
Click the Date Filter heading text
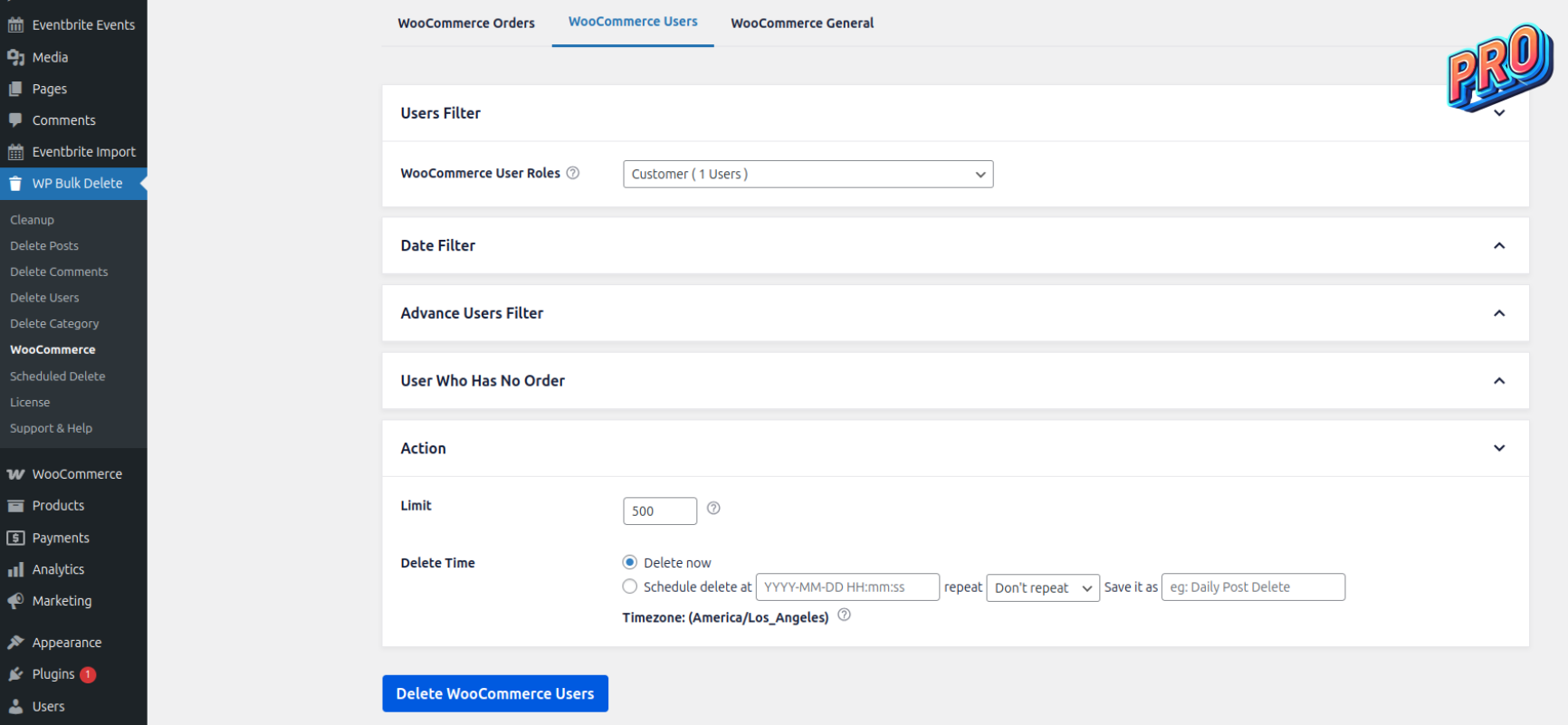(x=437, y=245)
